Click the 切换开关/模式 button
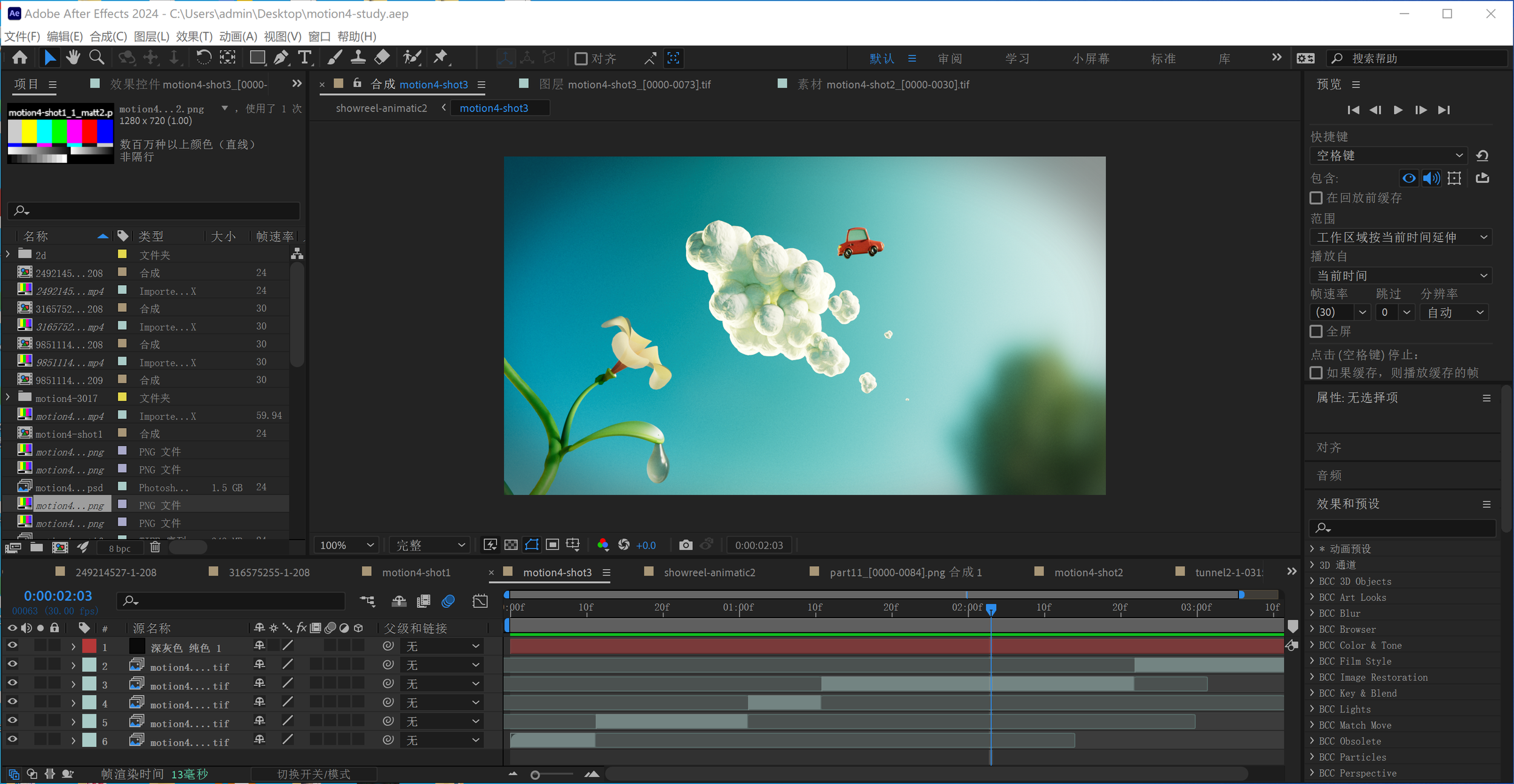This screenshot has height=784, width=1514. (313, 774)
